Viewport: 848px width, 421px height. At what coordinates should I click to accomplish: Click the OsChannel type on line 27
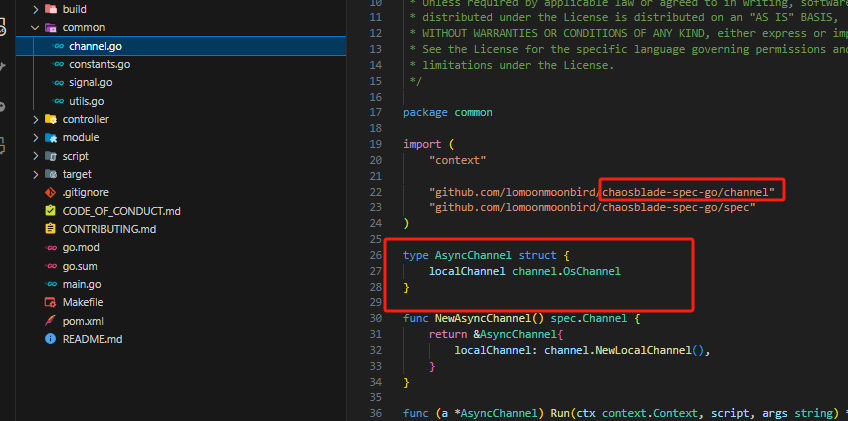point(592,271)
